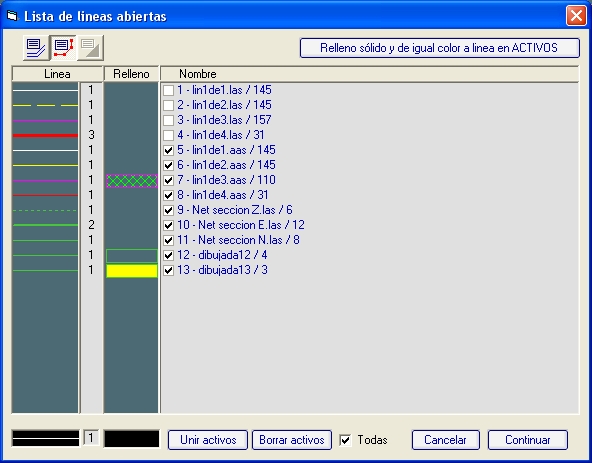Image resolution: width=592 pixels, height=463 pixels.
Task: Click the dashed yellow line sample of lin1de2.las
Action: pos(45,105)
